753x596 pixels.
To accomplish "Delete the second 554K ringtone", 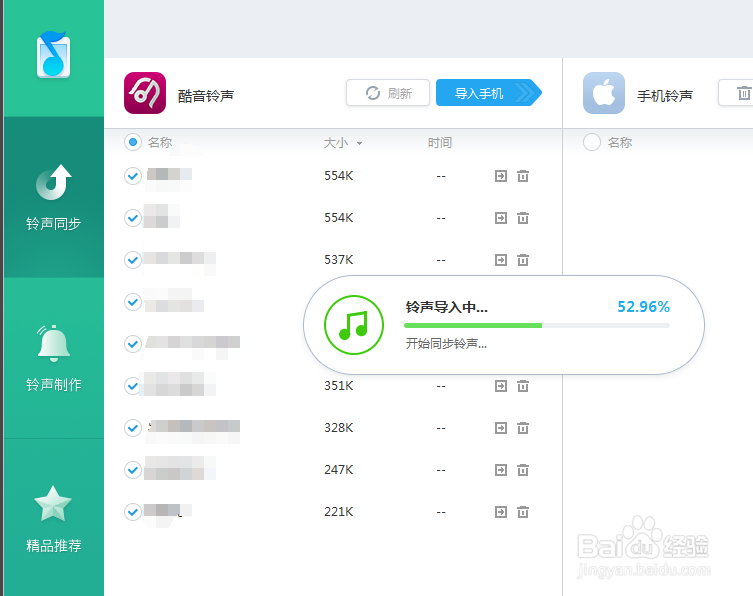I will (523, 218).
